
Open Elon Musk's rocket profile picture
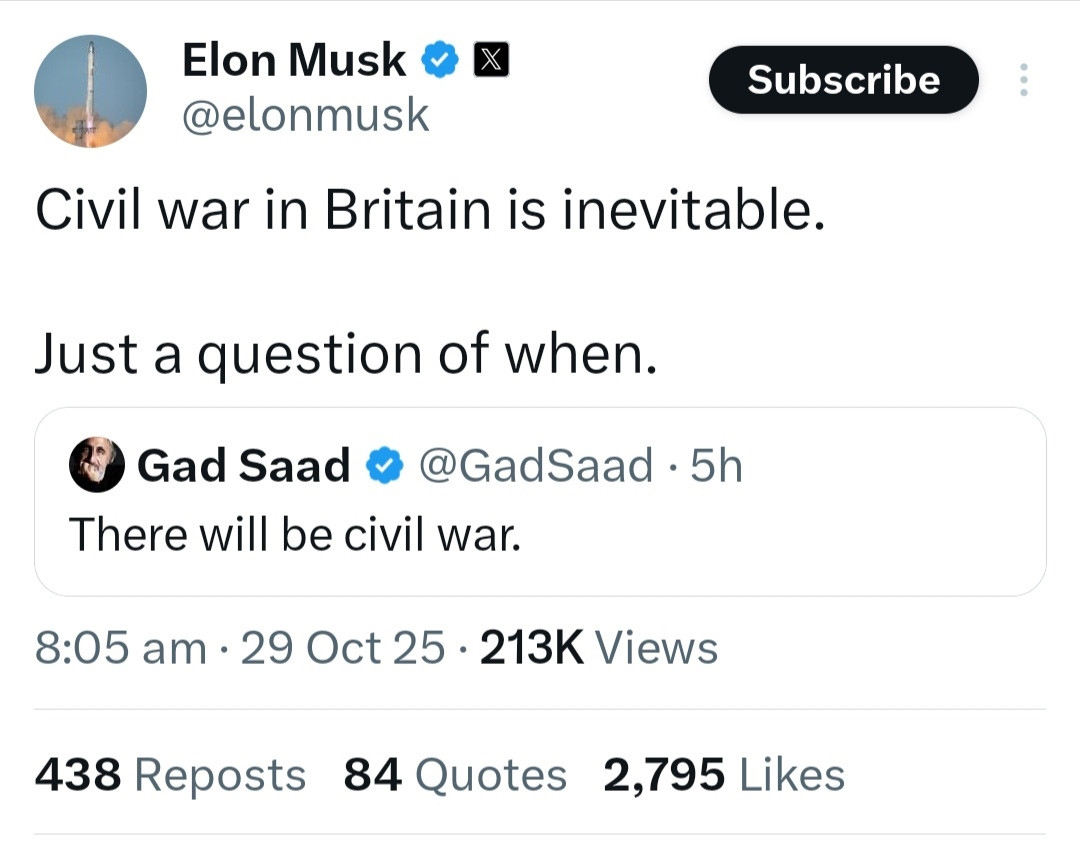click(91, 92)
